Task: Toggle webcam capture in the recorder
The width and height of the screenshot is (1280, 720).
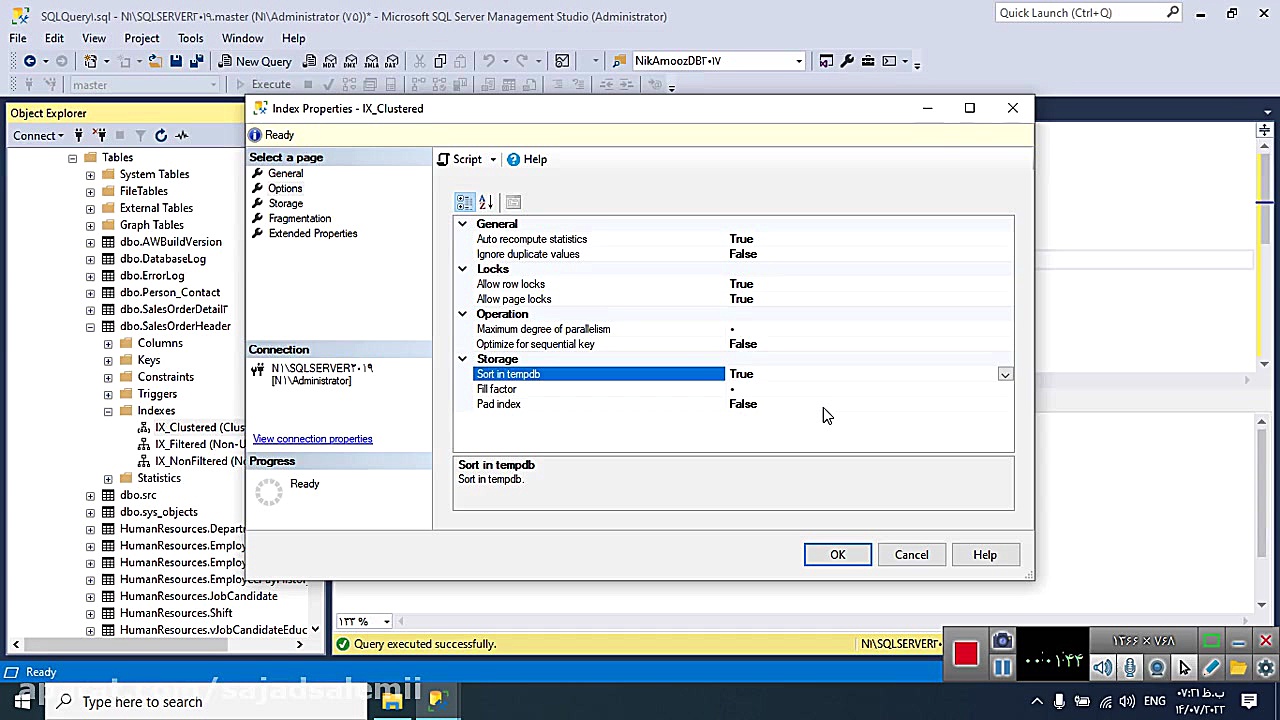Action: [x=1157, y=668]
